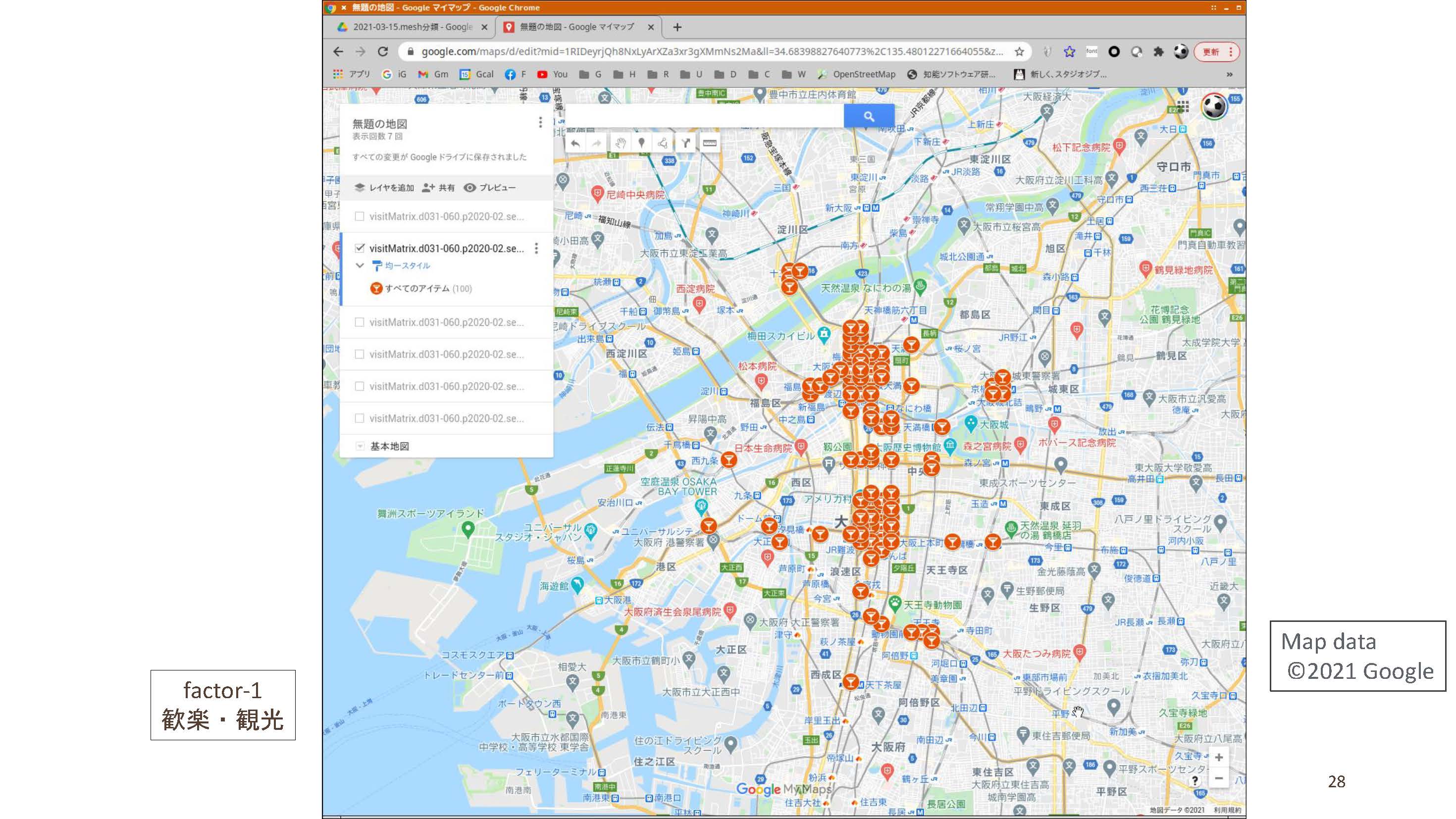Viewport: 1456px width, 819px height.
Task: Collapse the 均一スタイル chevron
Action: tap(360, 265)
